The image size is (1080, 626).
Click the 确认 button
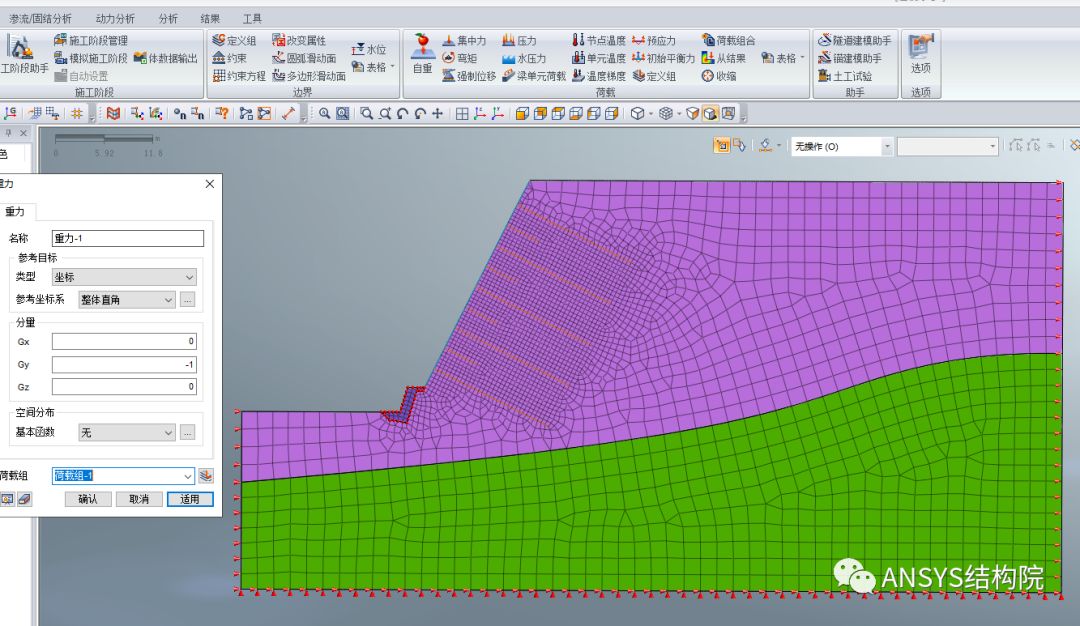(x=88, y=499)
